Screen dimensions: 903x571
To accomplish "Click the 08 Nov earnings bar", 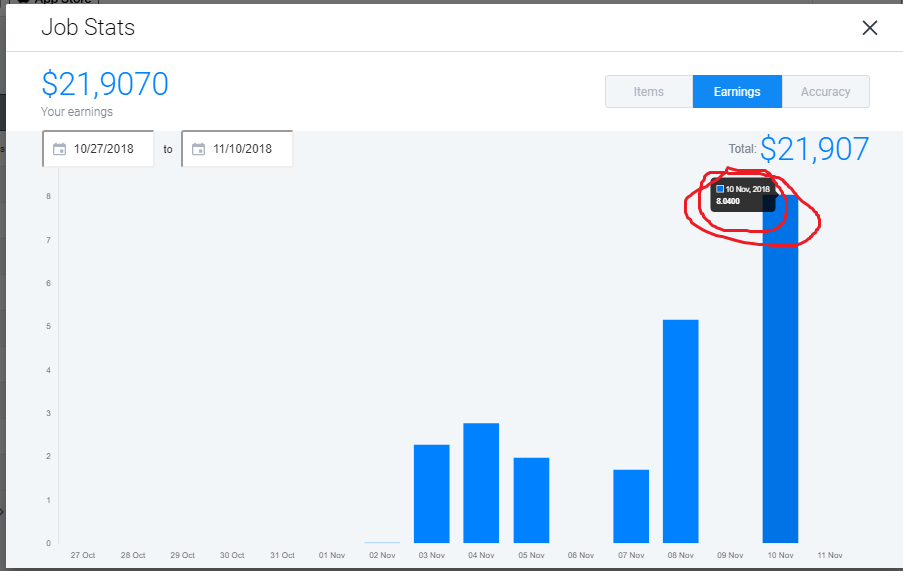I will click(681, 431).
